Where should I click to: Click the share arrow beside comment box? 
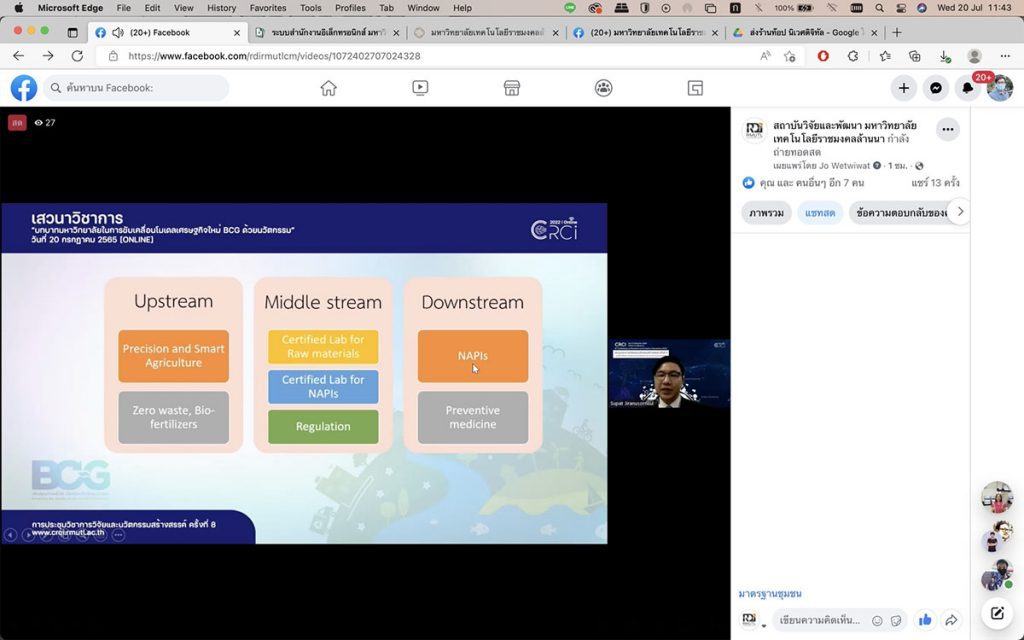coord(952,620)
